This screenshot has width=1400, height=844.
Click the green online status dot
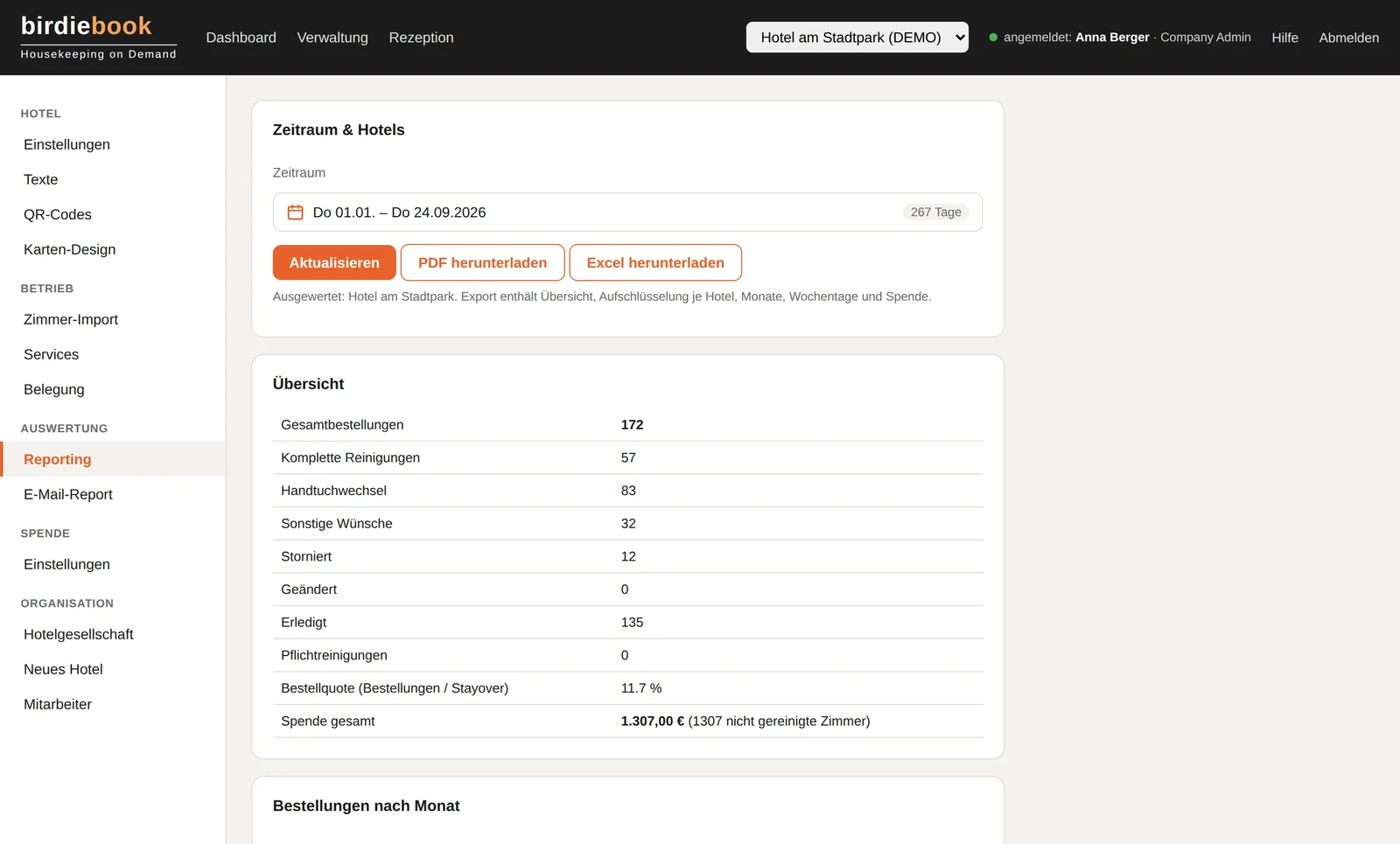click(993, 38)
